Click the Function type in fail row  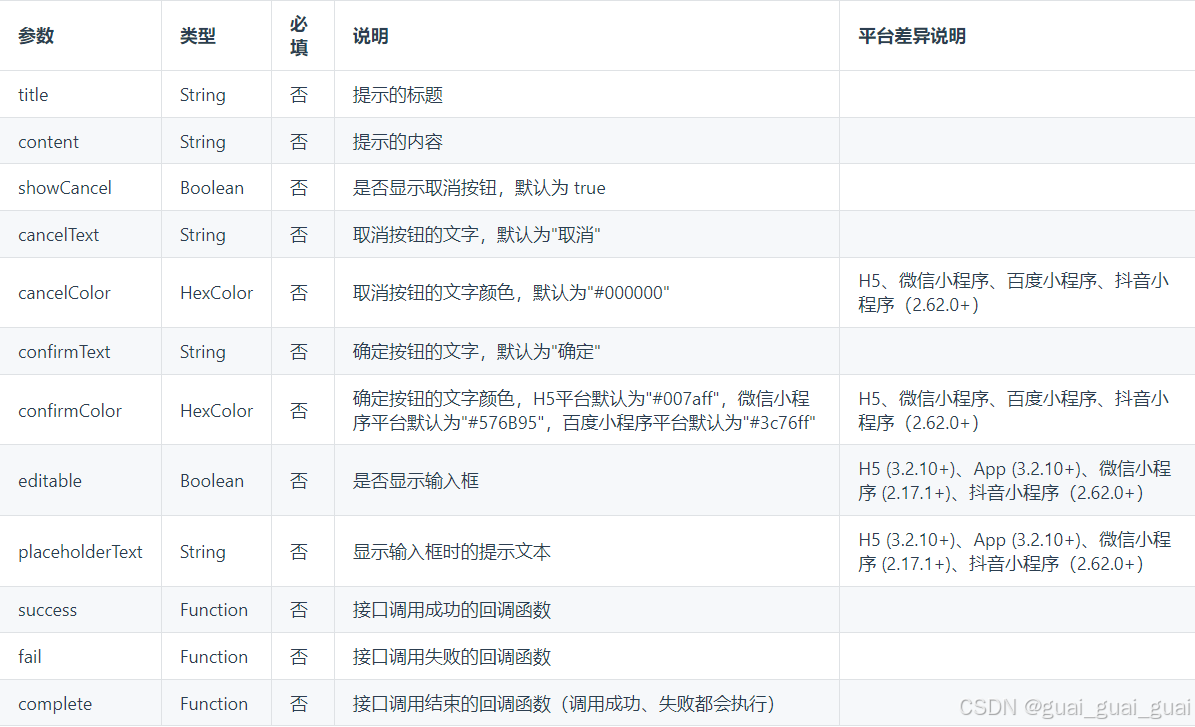coord(214,657)
